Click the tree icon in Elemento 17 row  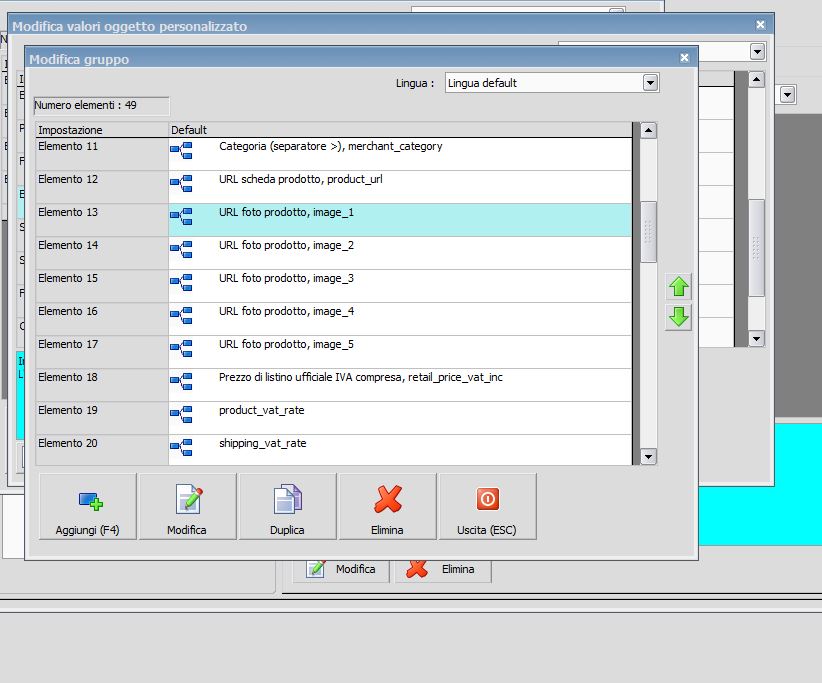(181, 349)
